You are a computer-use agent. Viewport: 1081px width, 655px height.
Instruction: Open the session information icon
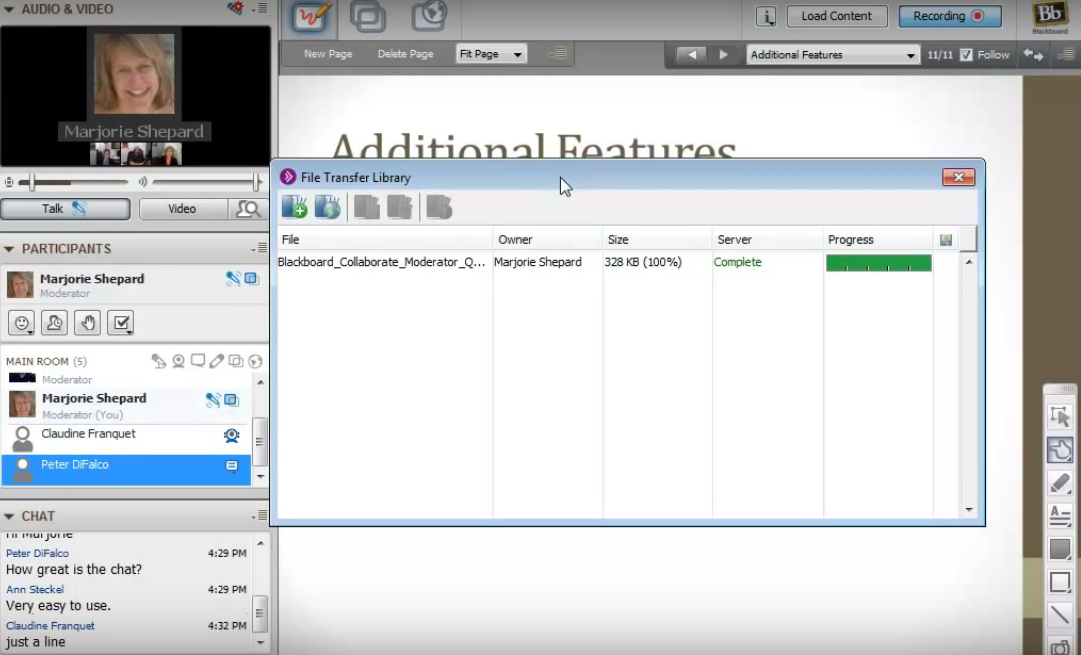click(x=766, y=16)
